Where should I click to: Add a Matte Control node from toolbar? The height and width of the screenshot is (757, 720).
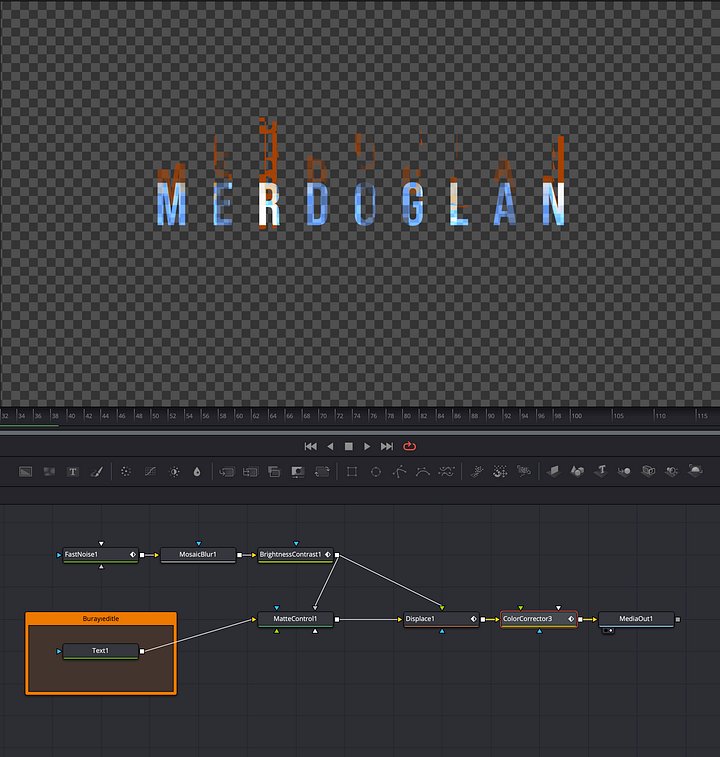click(x=274, y=472)
